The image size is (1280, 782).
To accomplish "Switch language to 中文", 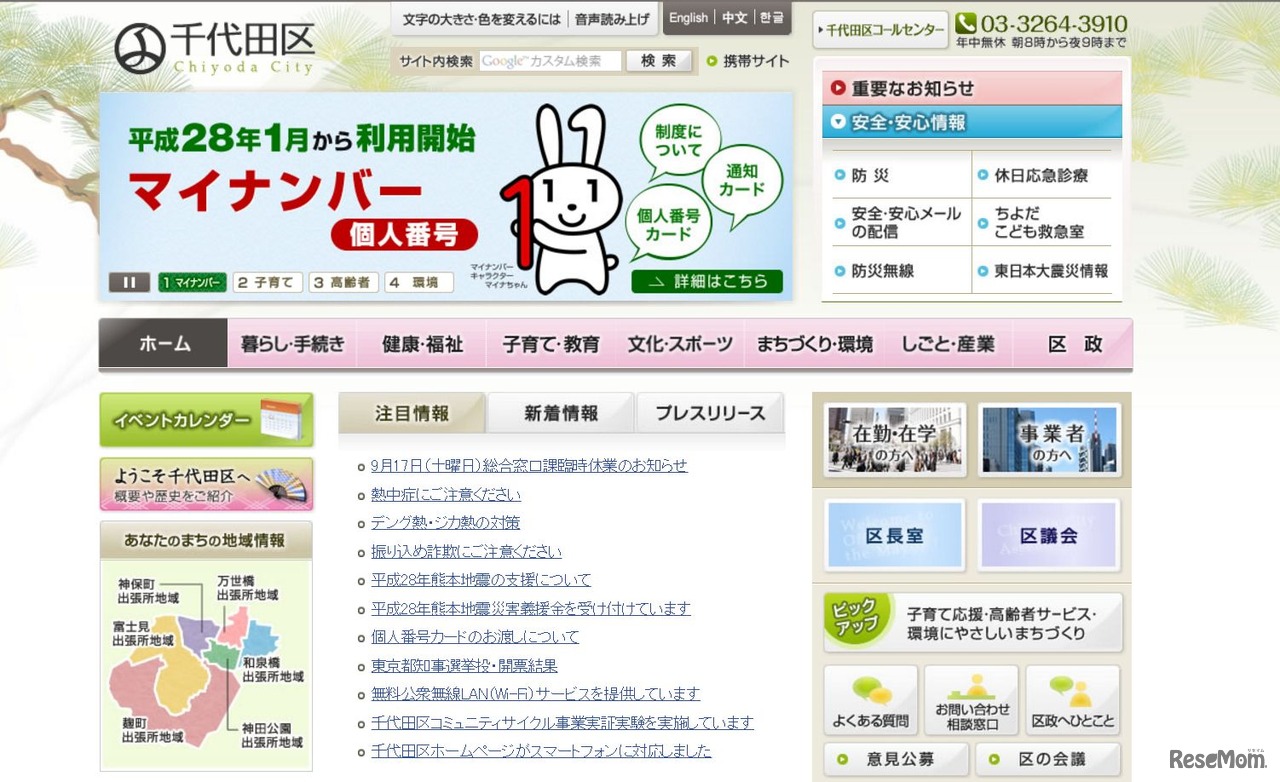I will [734, 18].
